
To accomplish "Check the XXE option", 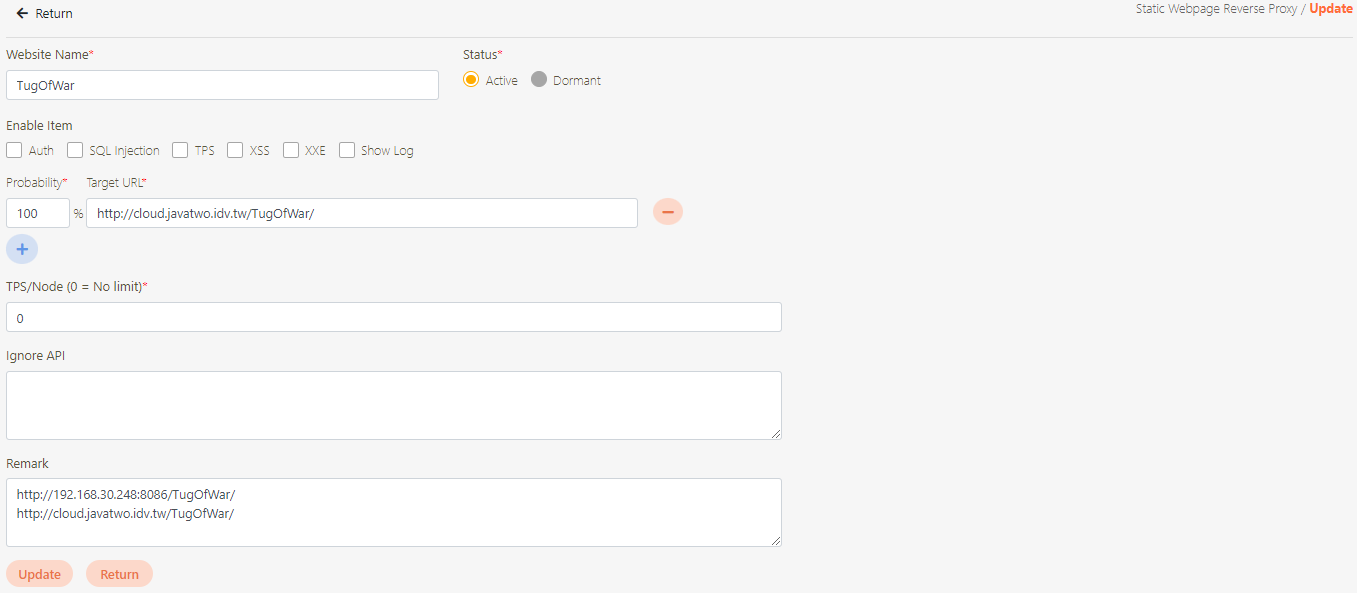I will pyautogui.click(x=291, y=150).
